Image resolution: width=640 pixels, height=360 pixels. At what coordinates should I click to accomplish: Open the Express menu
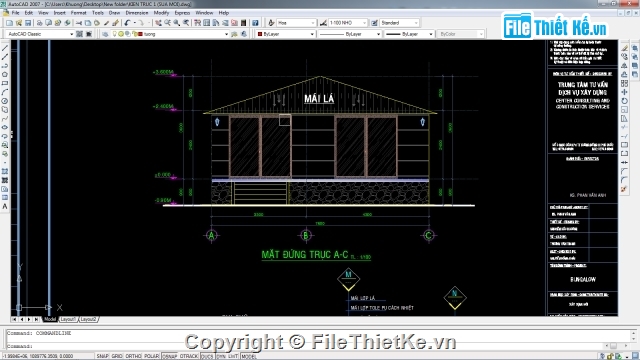[182, 13]
